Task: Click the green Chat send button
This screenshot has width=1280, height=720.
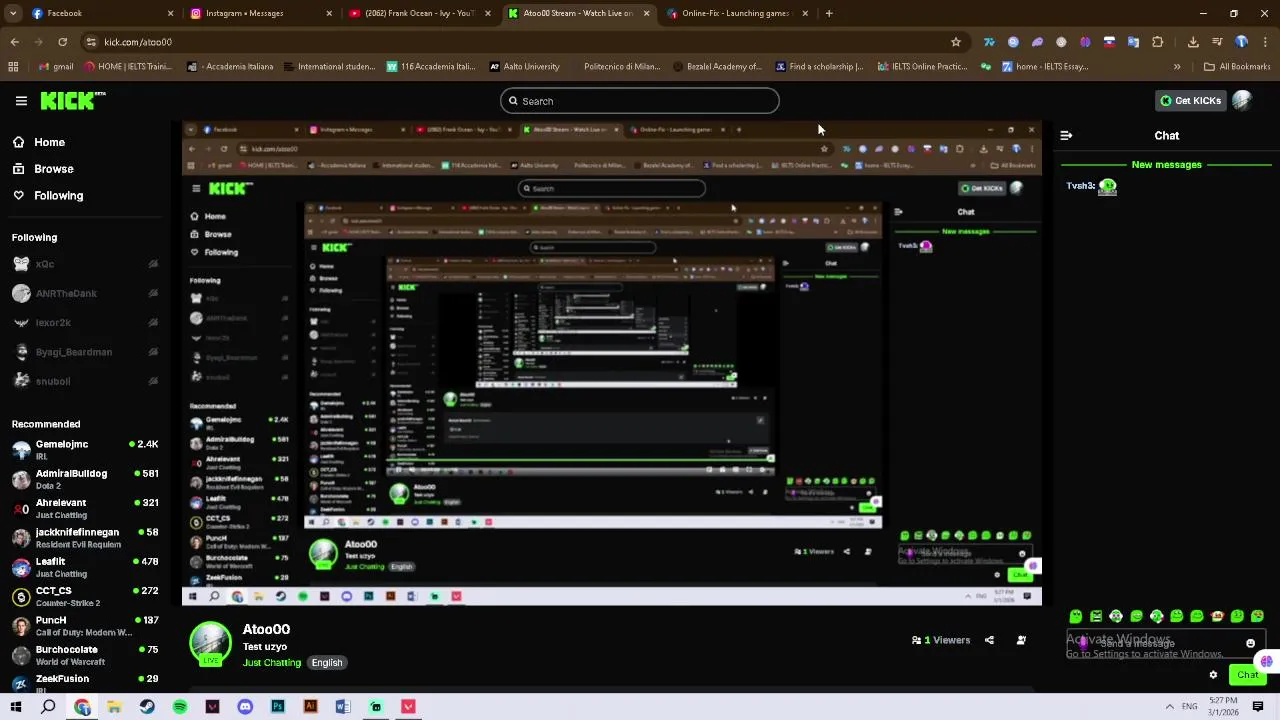Action: click(x=1246, y=675)
